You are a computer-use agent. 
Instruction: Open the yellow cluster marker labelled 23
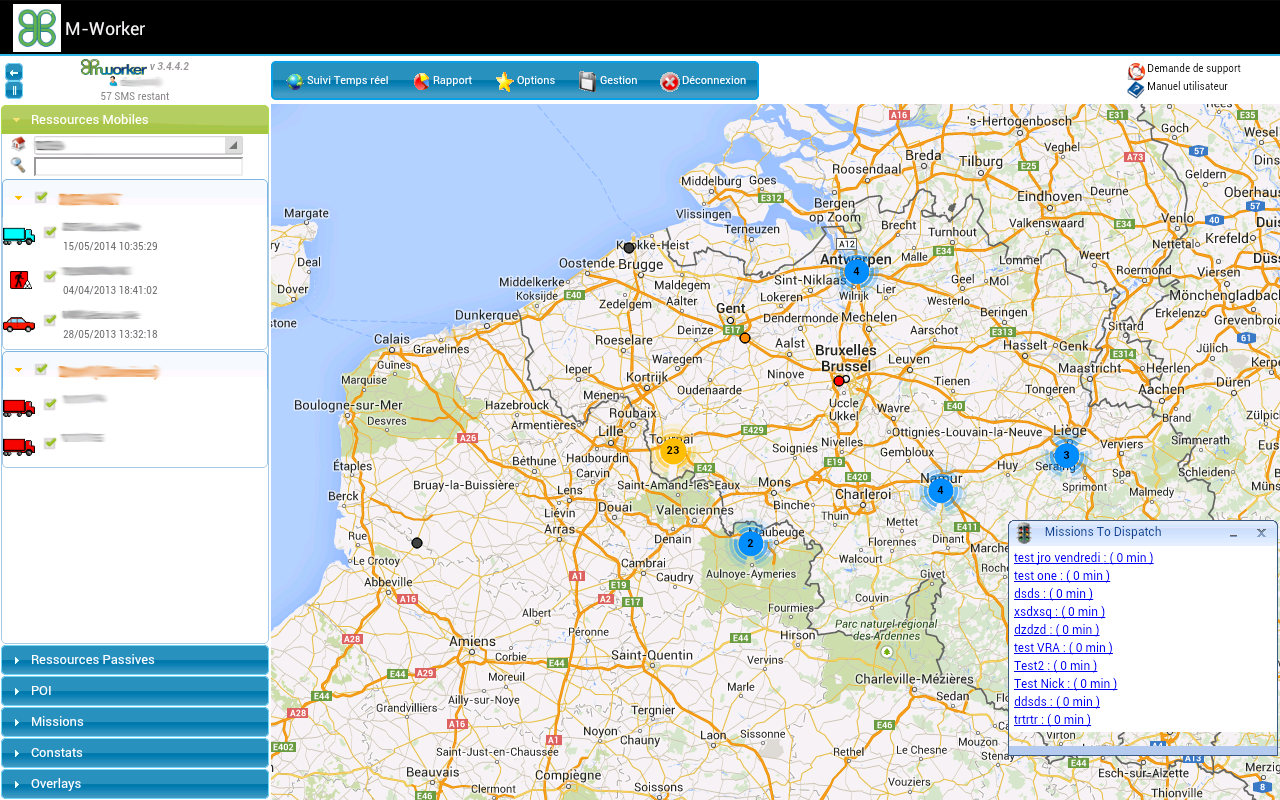coord(673,450)
